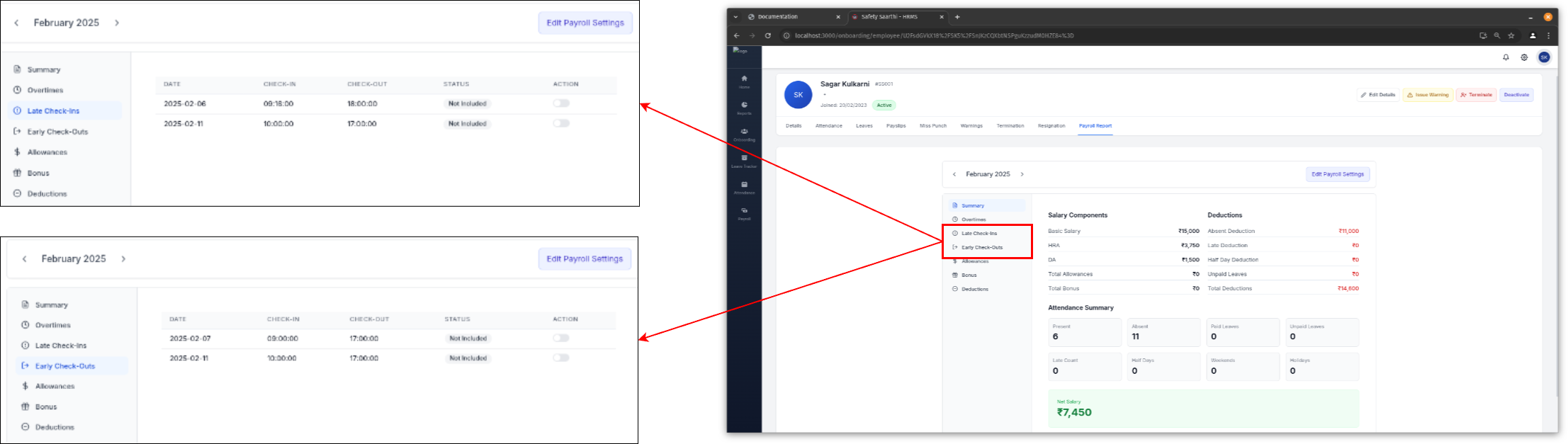Bookmark this page using the star icon
This screenshot has width=1568, height=444.
[1511, 35]
